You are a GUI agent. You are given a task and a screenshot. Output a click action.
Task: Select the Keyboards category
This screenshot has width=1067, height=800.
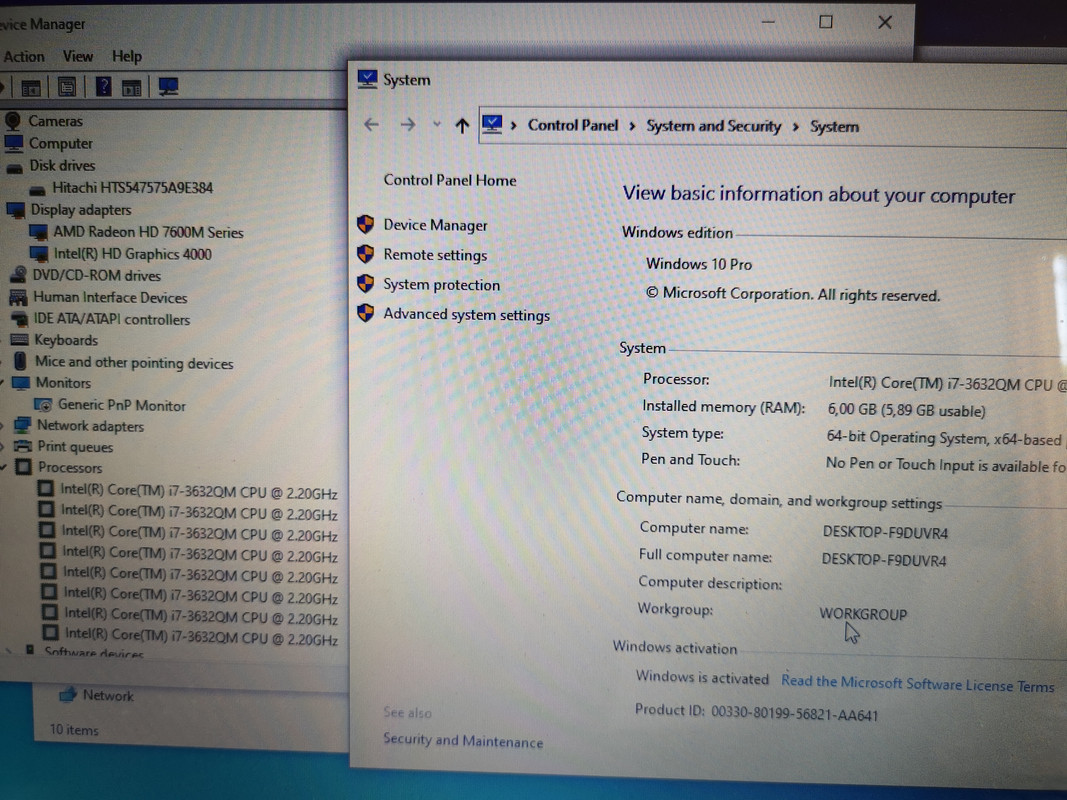pyautogui.click(x=66, y=340)
